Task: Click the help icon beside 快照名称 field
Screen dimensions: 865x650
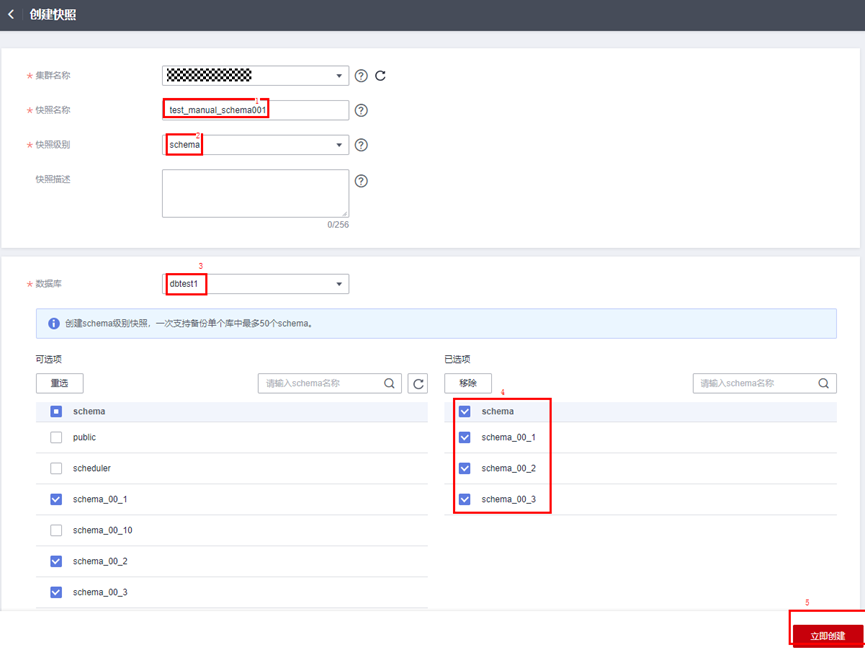Action: (361, 111)
